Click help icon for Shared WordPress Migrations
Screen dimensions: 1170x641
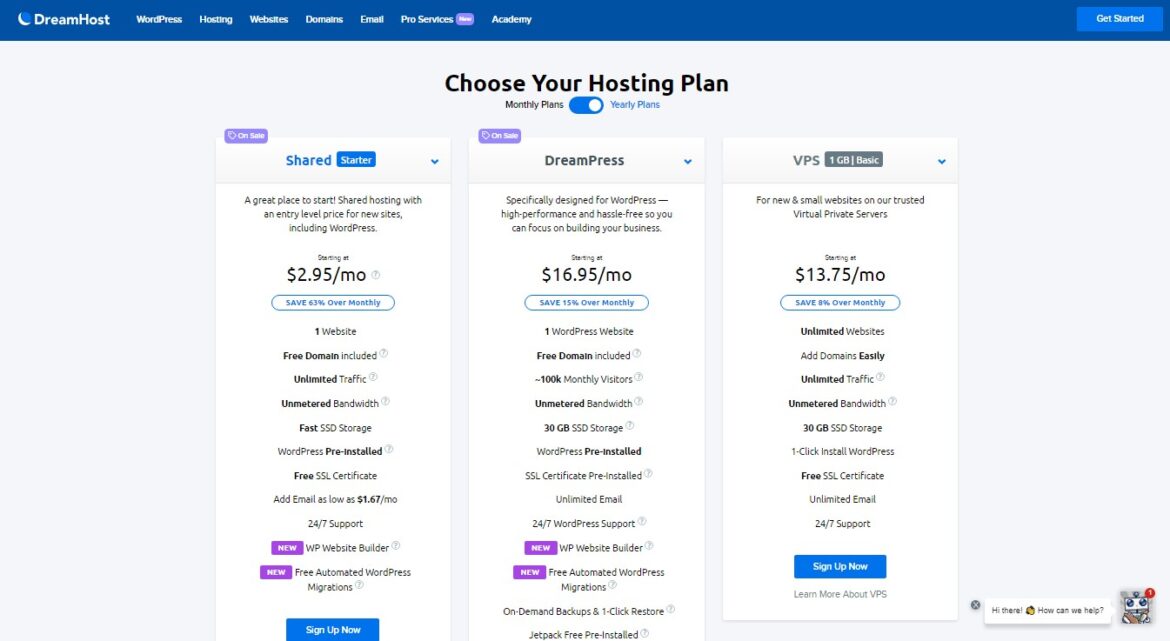click(x=359, y=585)
